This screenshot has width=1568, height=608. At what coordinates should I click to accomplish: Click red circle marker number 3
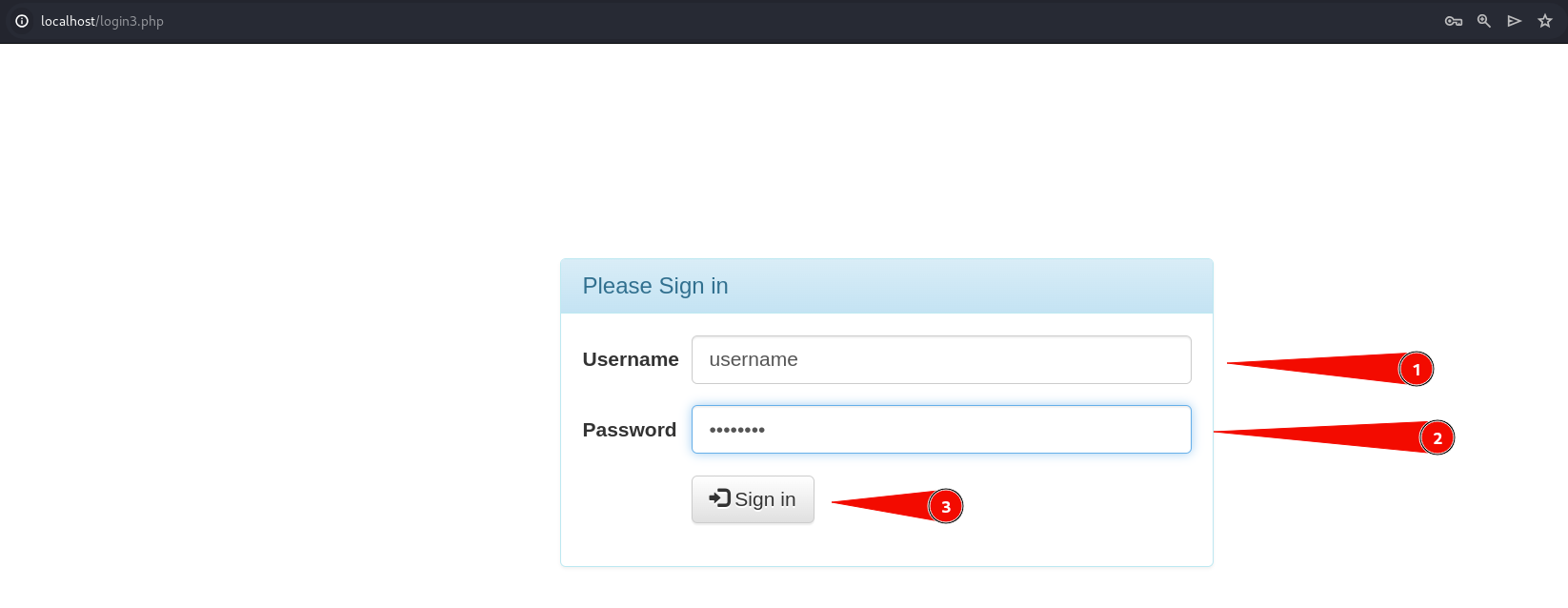point(945,506)
